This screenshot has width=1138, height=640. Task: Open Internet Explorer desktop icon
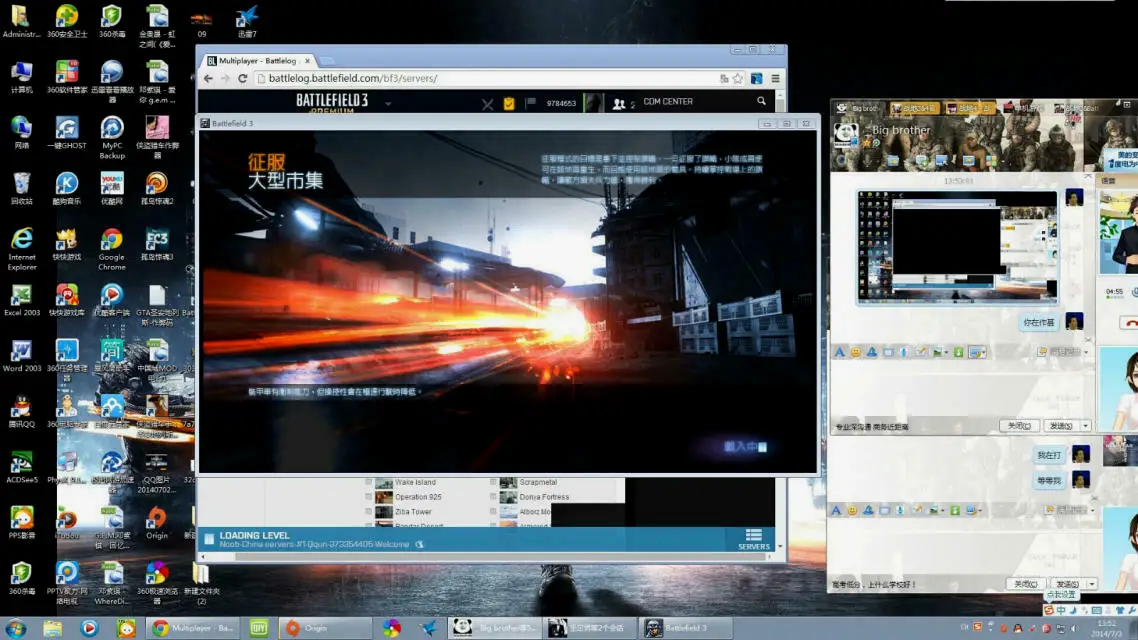[22, 249]
